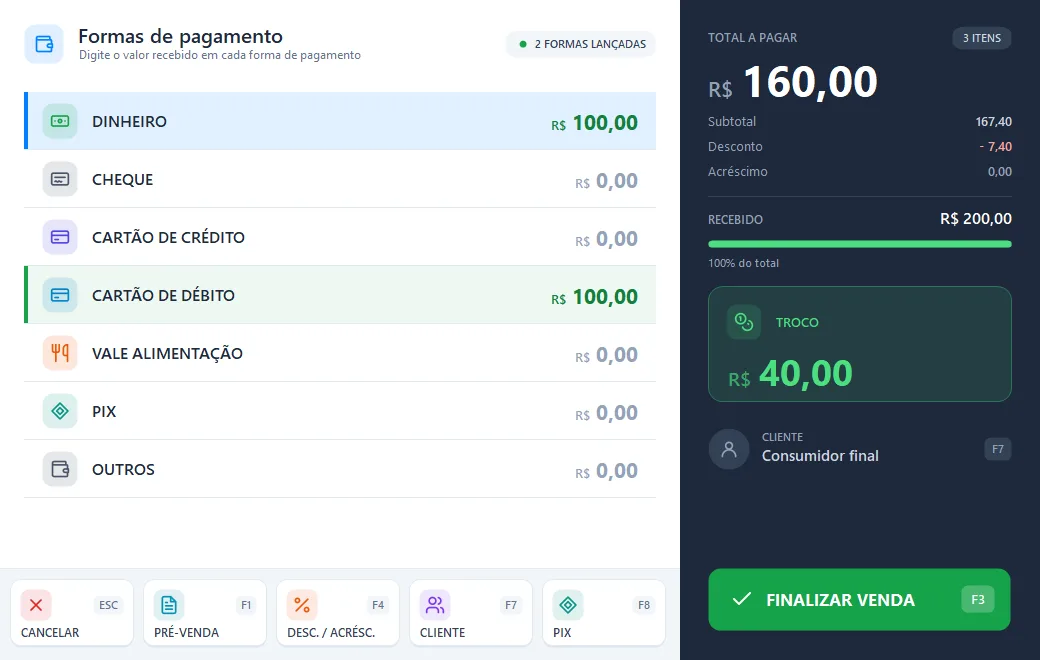Click the 2 FORMAS LANÇADAS text
The width and height of the screenshot is (1040, 660).
tap(590, 44)
